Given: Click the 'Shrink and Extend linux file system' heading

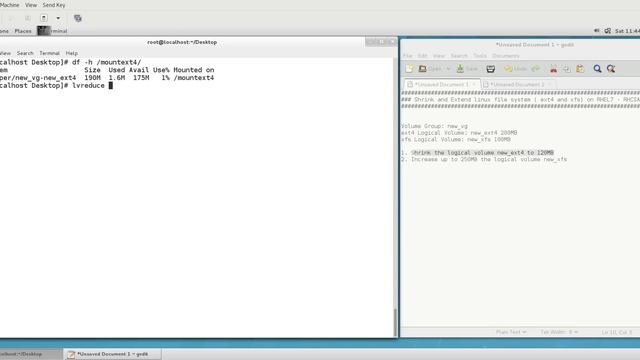Looking at the screenshot, I should (x=520, y=100).
